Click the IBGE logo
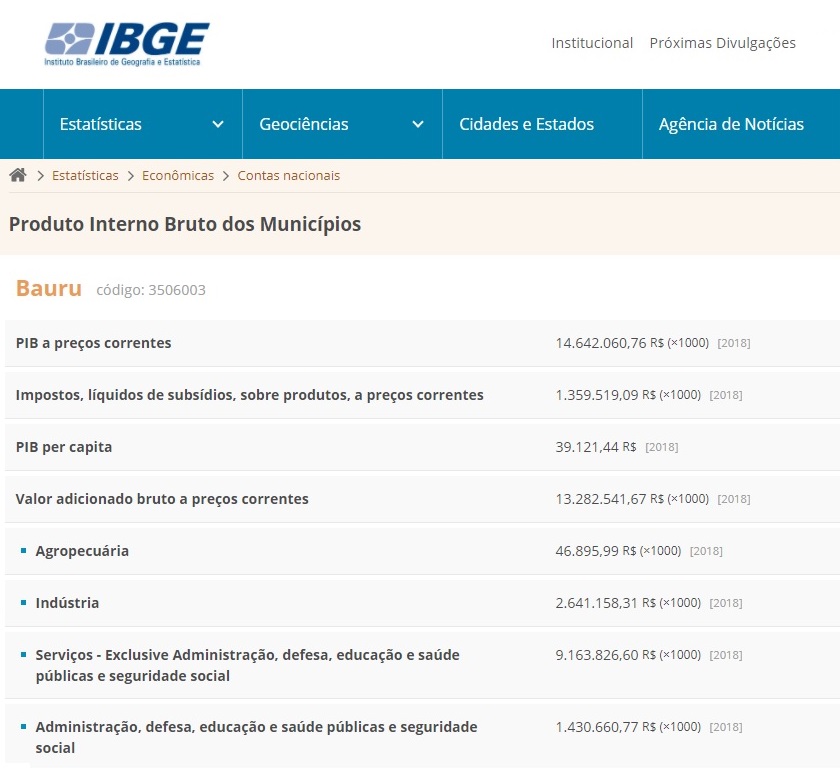 coord(127,43)
